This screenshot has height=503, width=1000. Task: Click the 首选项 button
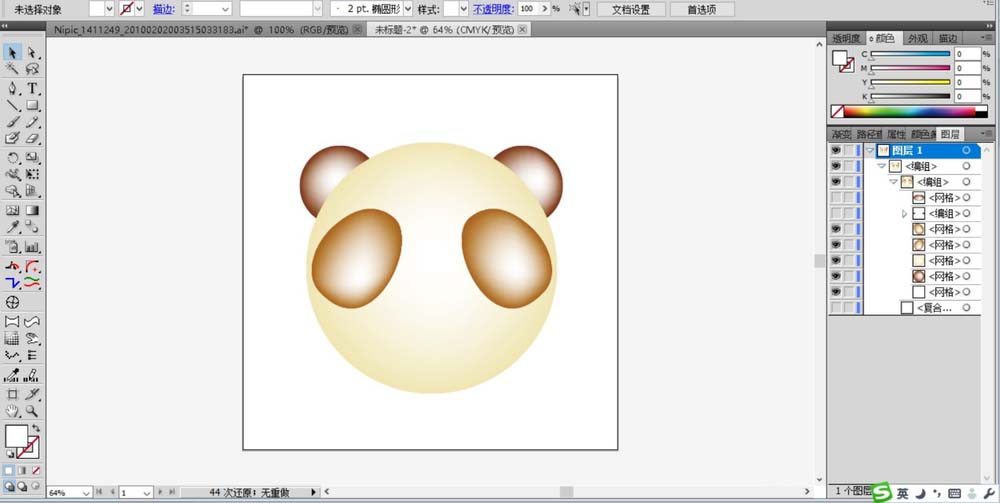(702, 10)
